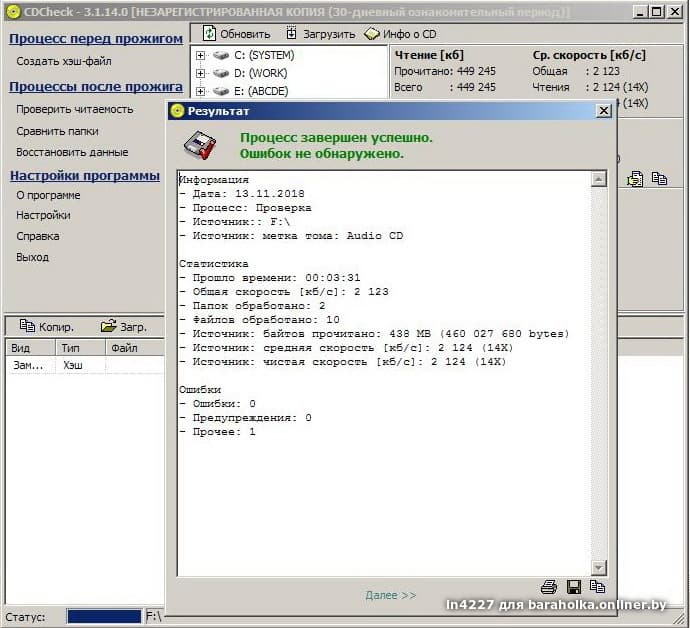The width and height of the screenshot is (690, 628).
Task: Select the D: (WORK) drive
Action: (261, 73)
